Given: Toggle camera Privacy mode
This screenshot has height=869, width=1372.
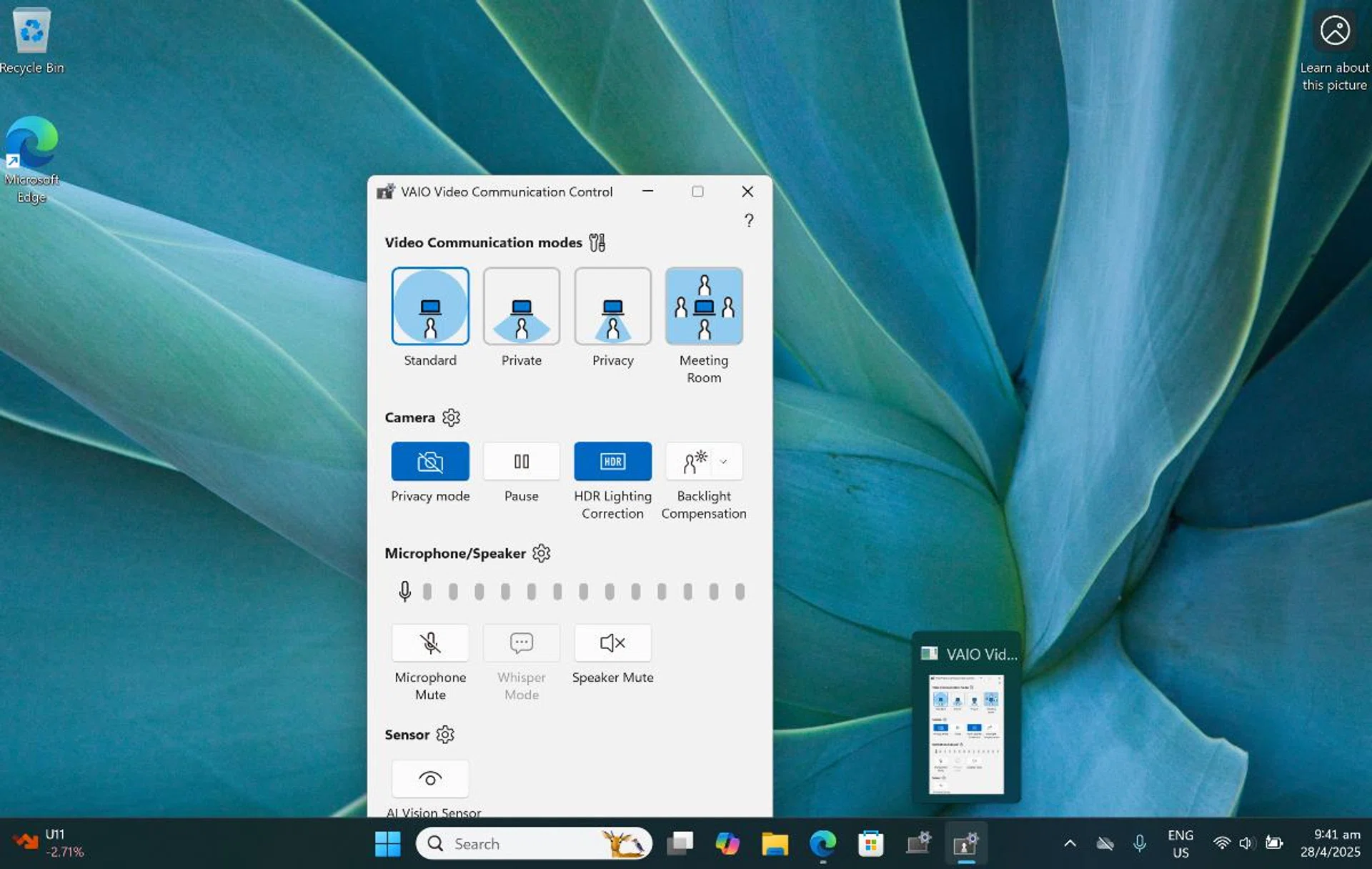Looking at the screenshot, I should point(429,461).
